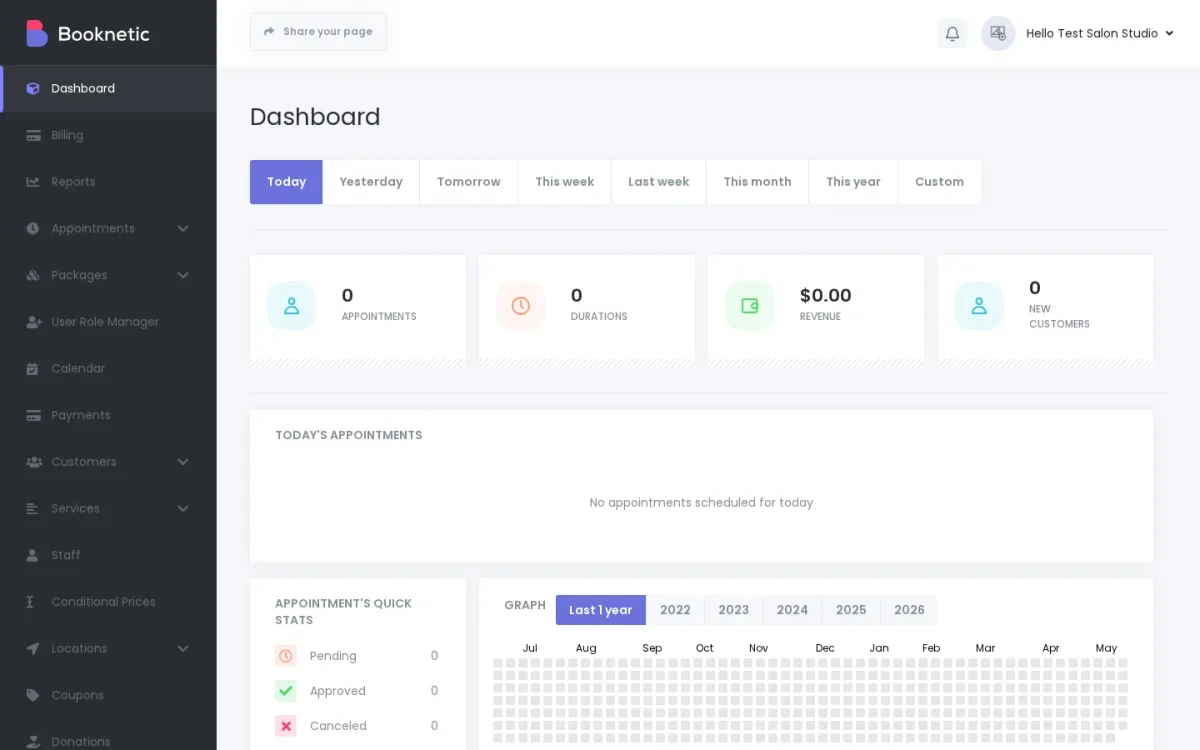Viewport: 1200px width, 750px height.
Task: Click the Billing card icon in sidebar
Action: [33, 135]
